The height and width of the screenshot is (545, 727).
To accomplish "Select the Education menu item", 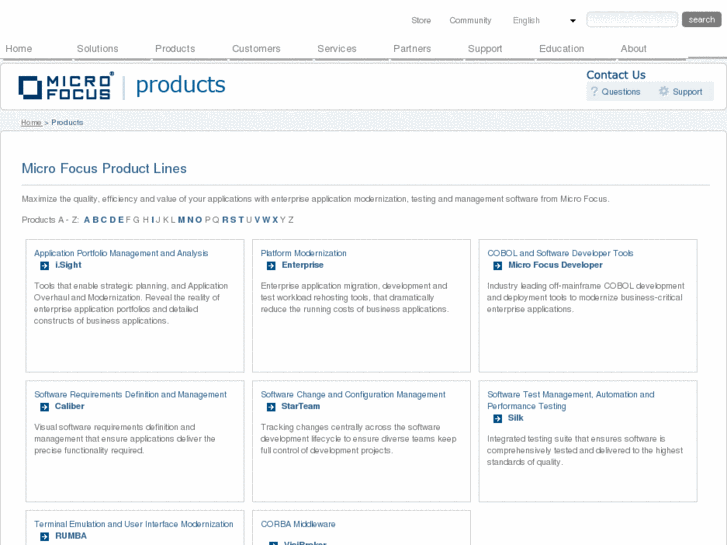I will pyautogui.click(x=561, y=49).
